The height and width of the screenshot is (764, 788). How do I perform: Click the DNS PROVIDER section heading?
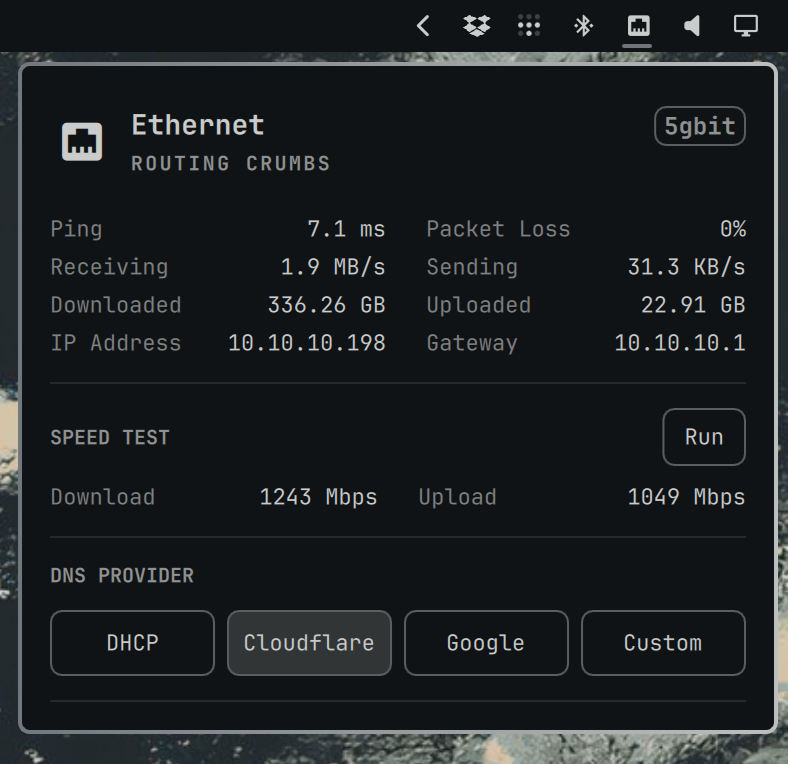[122, 576]
